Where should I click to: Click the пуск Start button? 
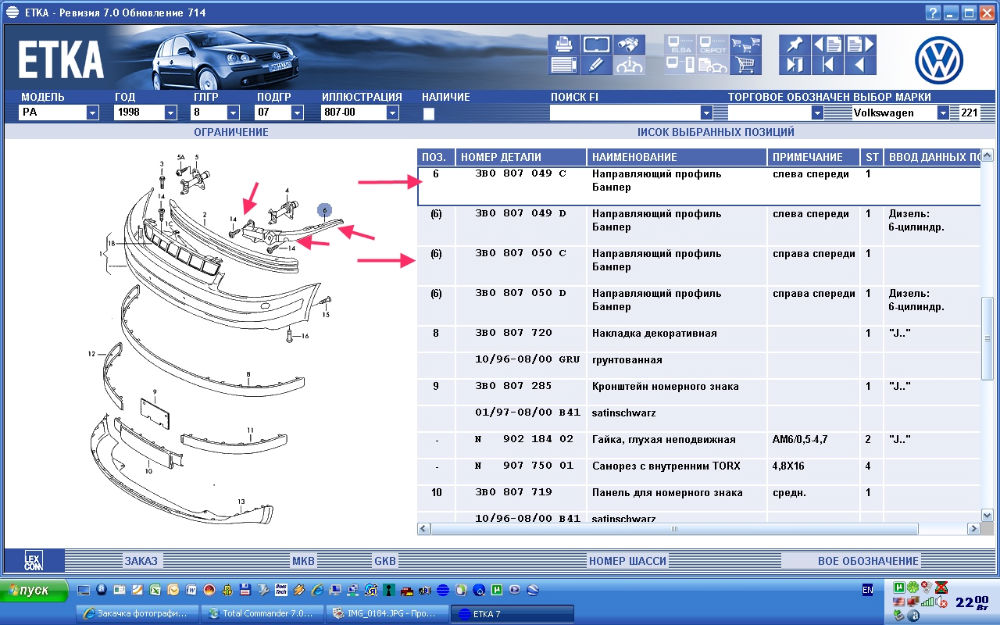(x=34, y=591)
